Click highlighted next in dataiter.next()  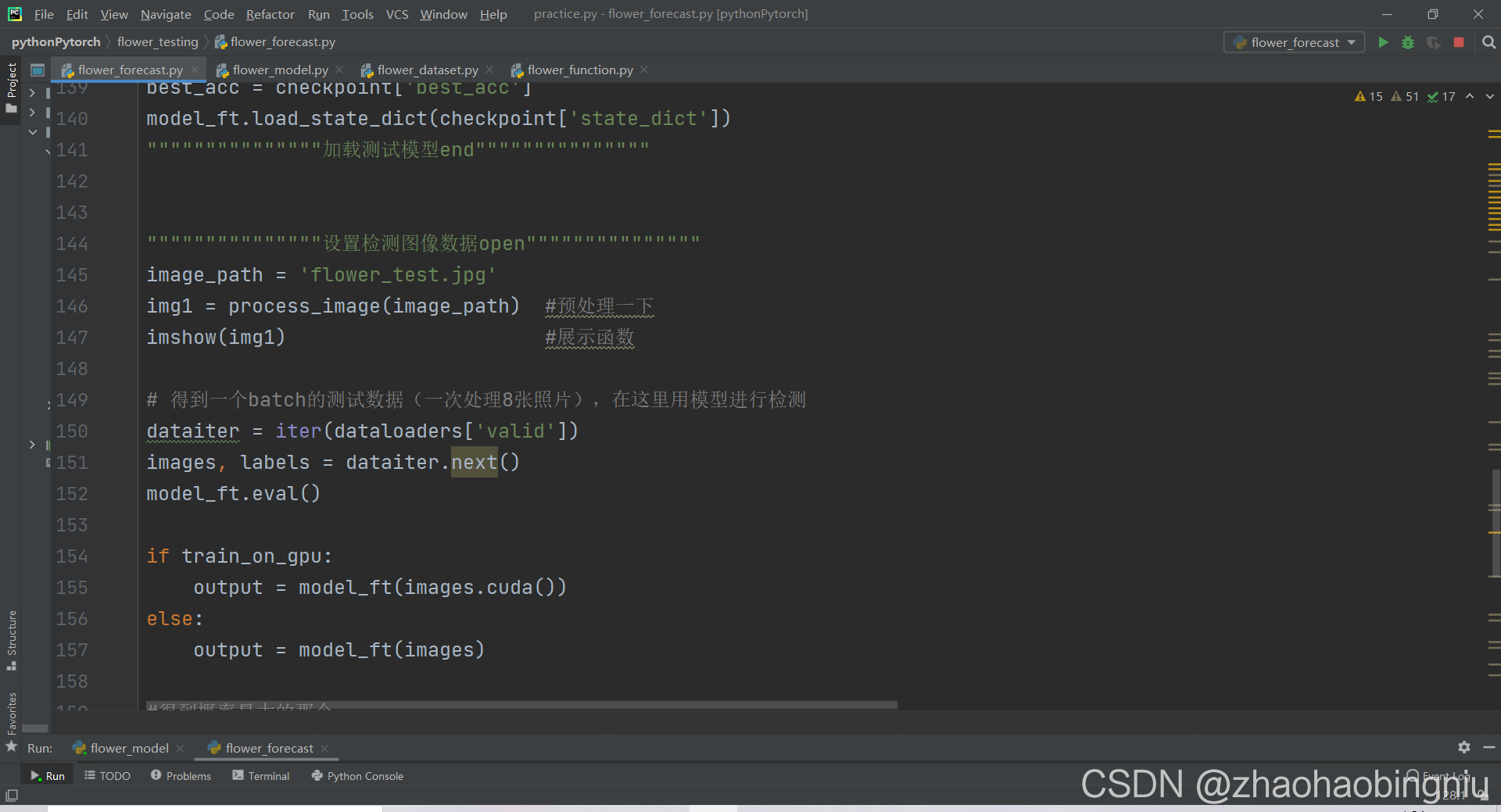474,463
